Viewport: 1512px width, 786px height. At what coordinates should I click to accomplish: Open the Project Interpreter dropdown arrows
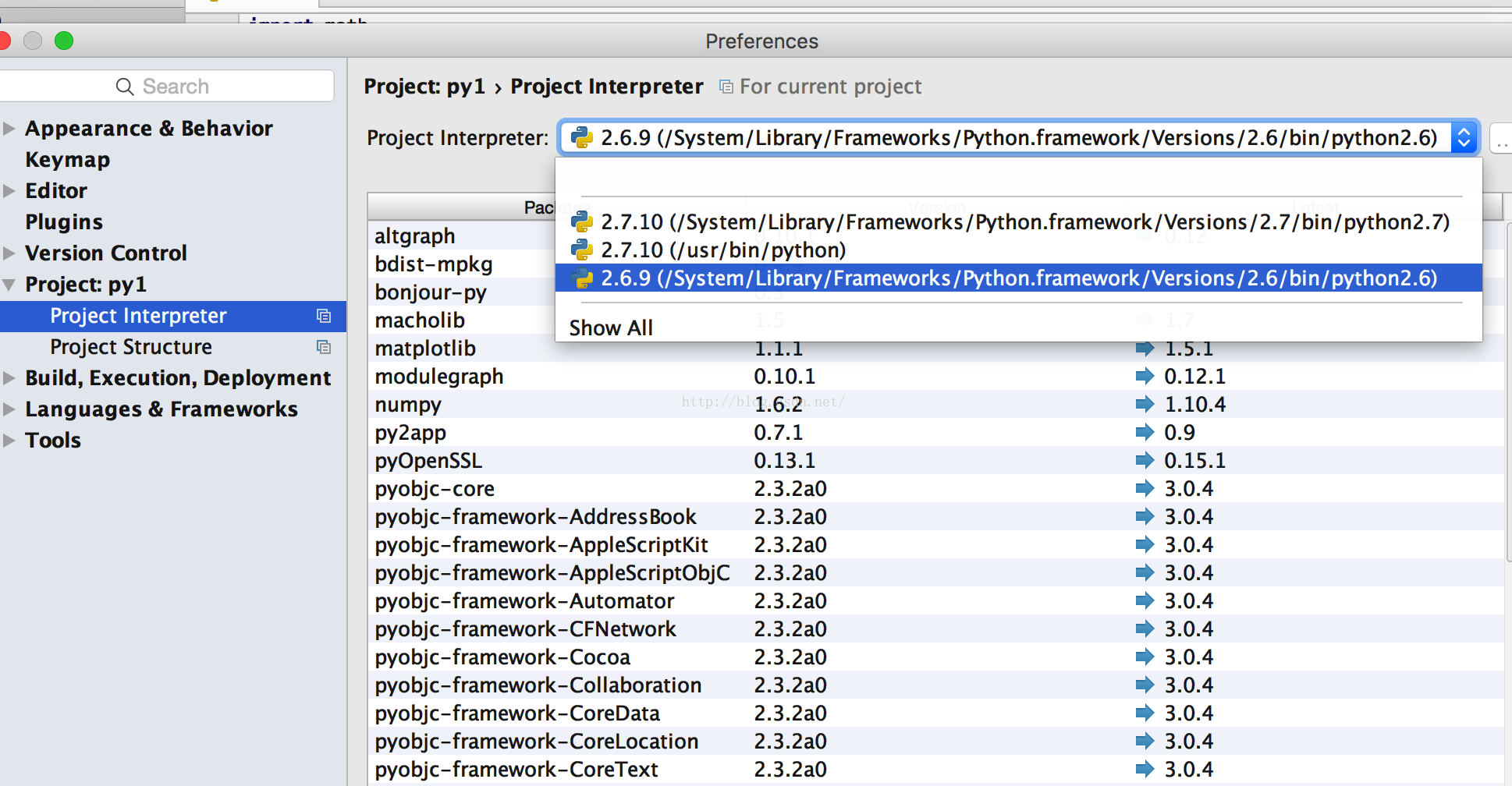coord(1464,138)
